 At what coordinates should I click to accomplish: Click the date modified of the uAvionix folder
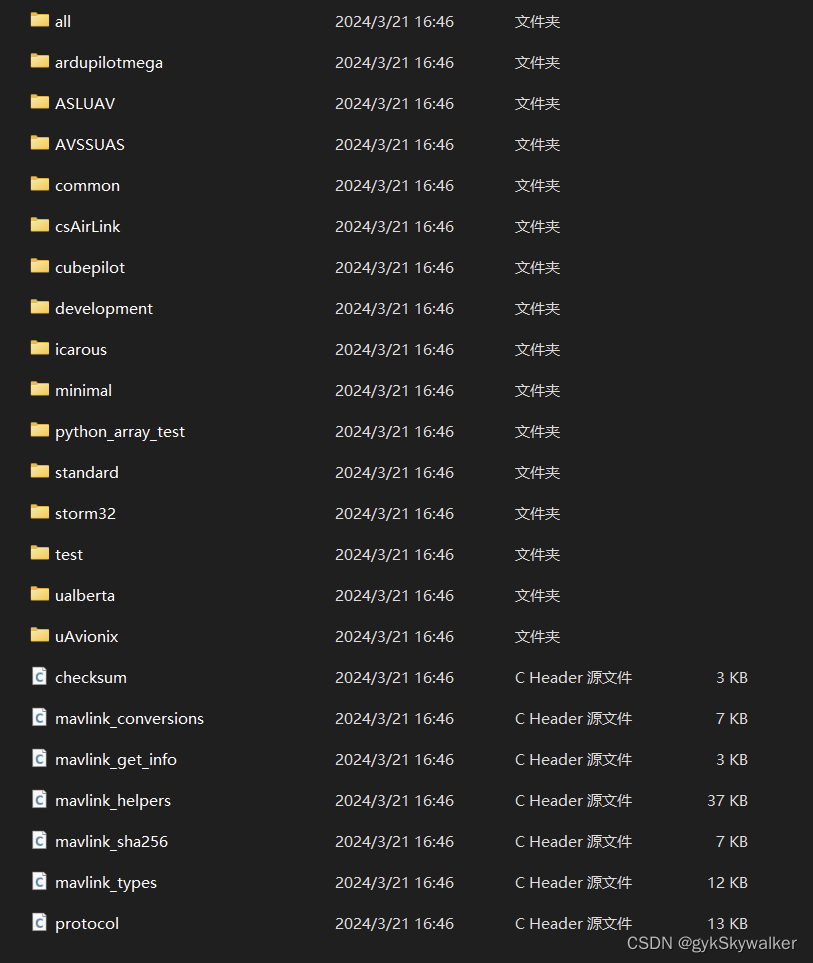click(394, 636)
